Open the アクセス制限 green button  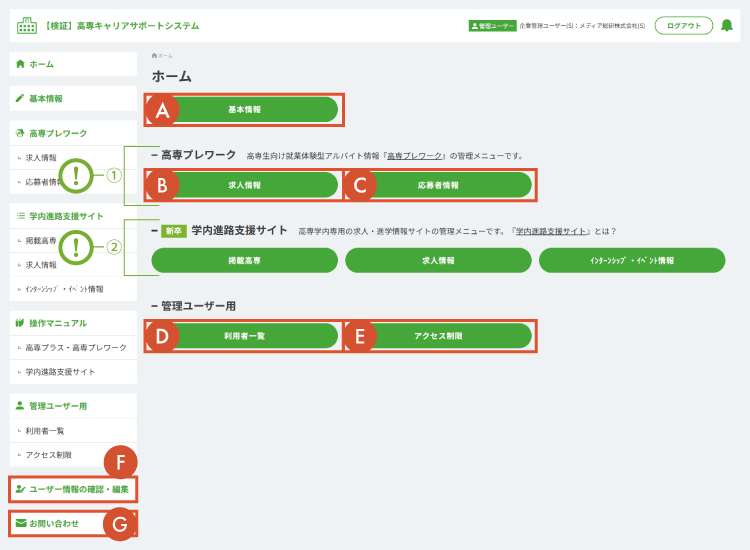(x=438, y=336)
